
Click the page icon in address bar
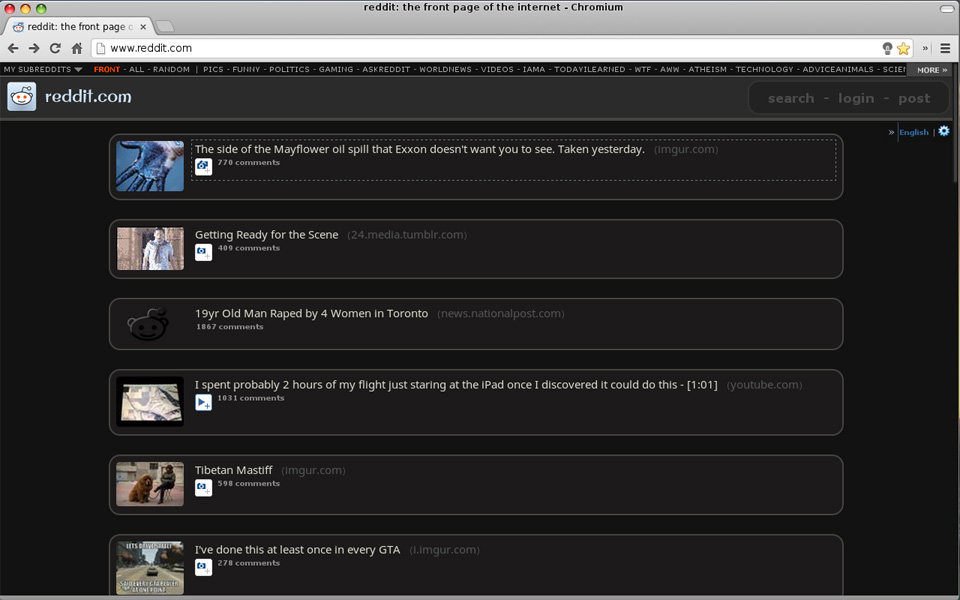click(101, 48)
